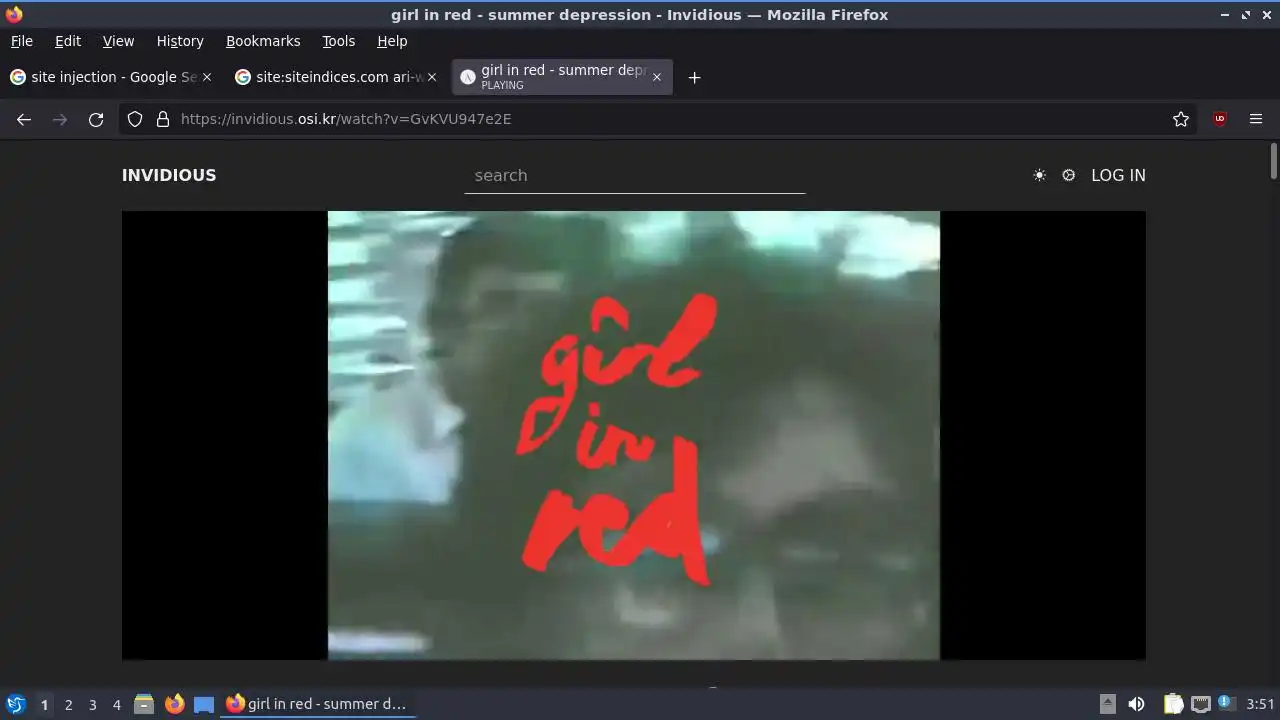Switch to workspace 2
This screenshot has width=1280, height=720.
point(68,704)
